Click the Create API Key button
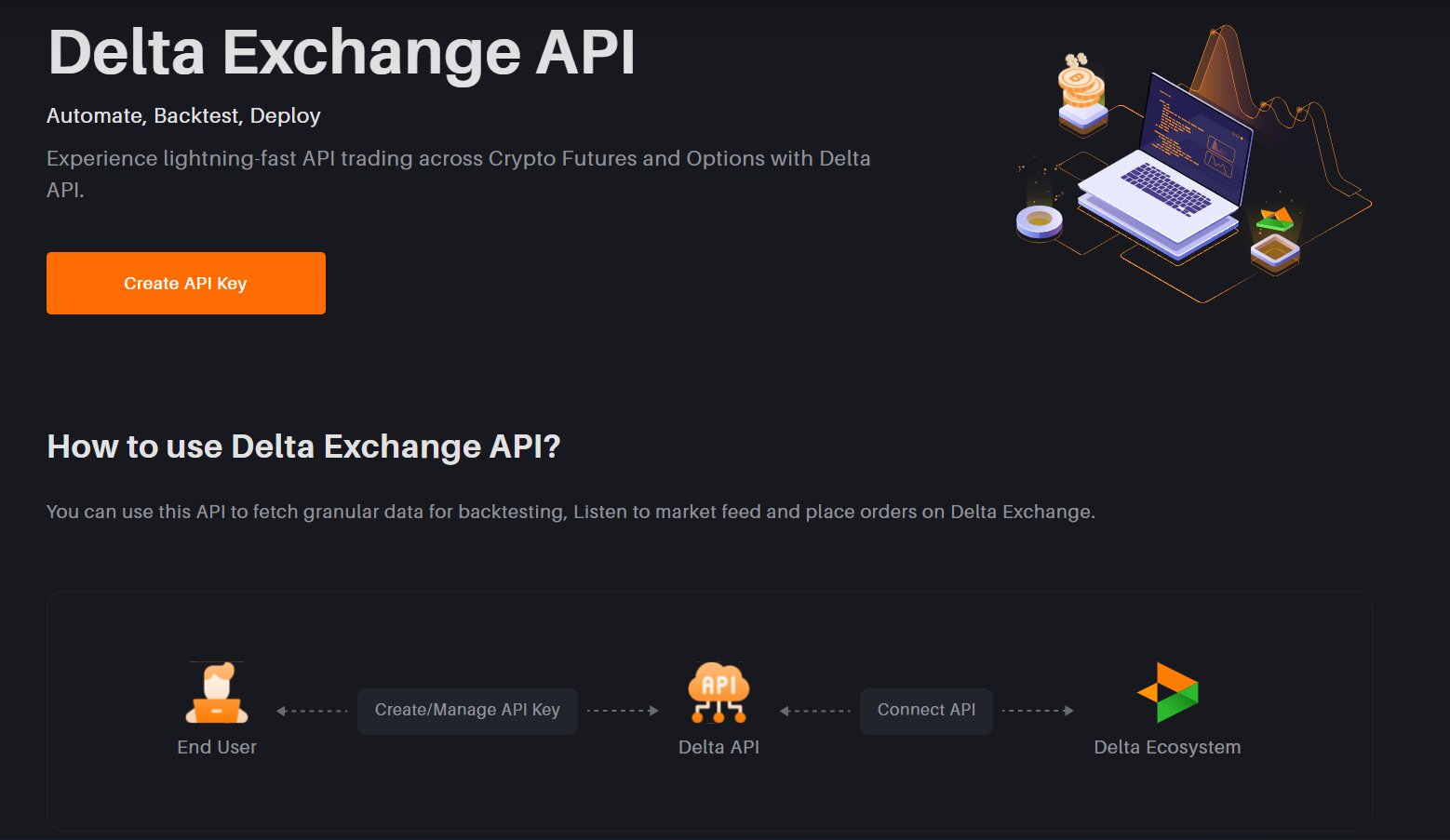Image resolution: width=1450 pixels, height=840 pixels. 186,283
